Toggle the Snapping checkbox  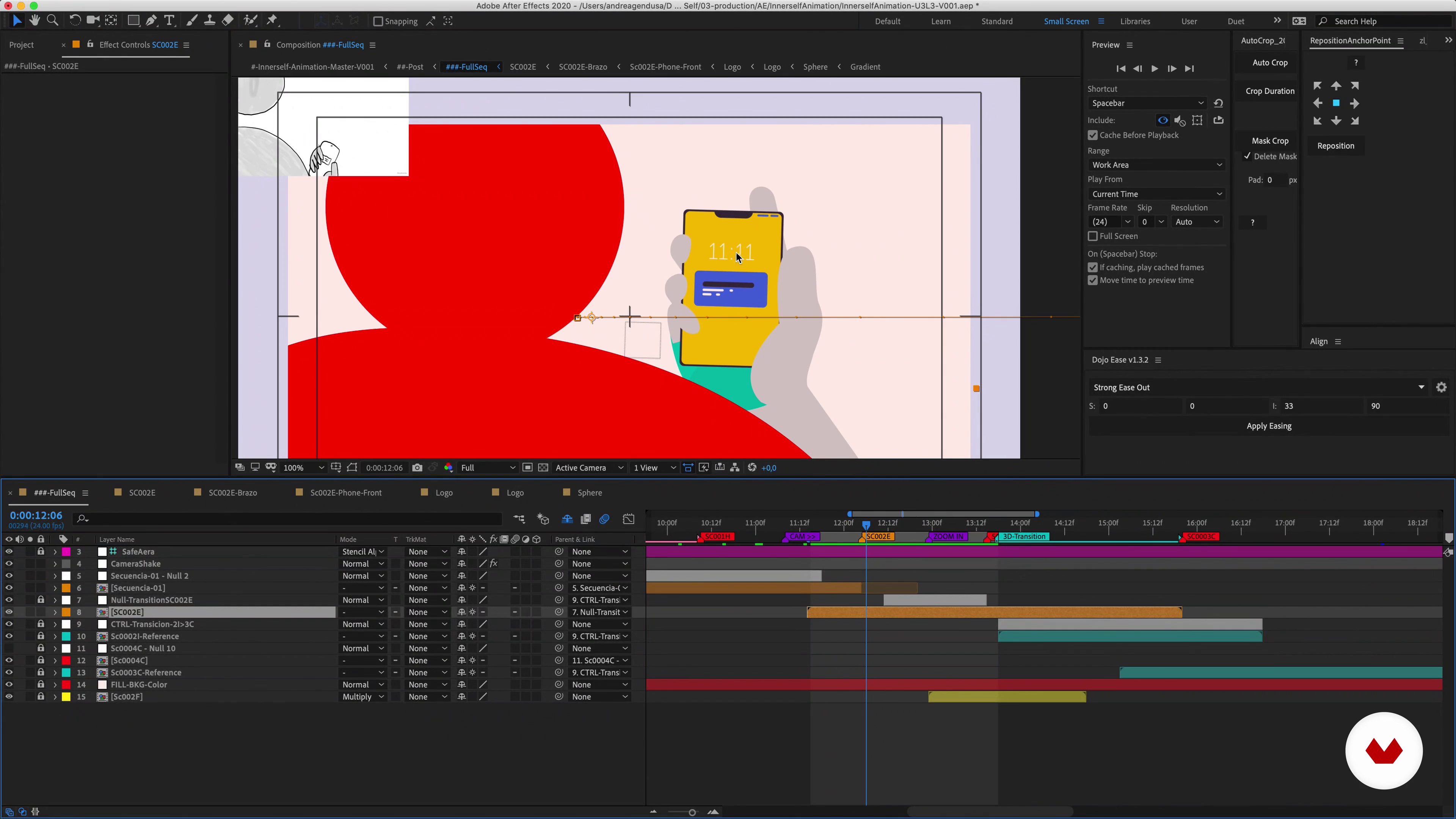click(x=378, y=22)
